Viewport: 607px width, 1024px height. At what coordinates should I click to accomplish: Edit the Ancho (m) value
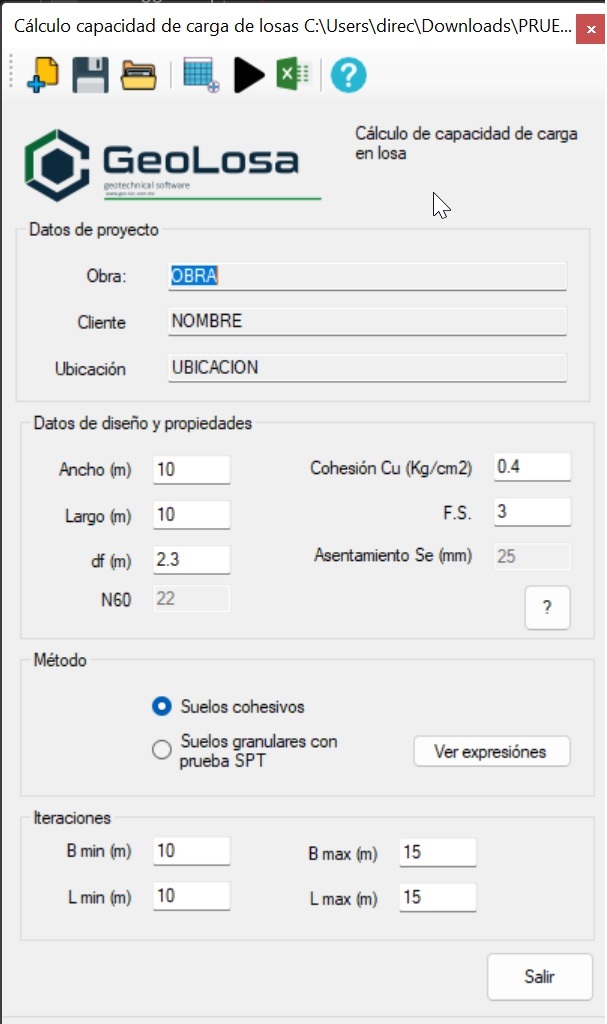pyautogui.click(x=191, y=468)
